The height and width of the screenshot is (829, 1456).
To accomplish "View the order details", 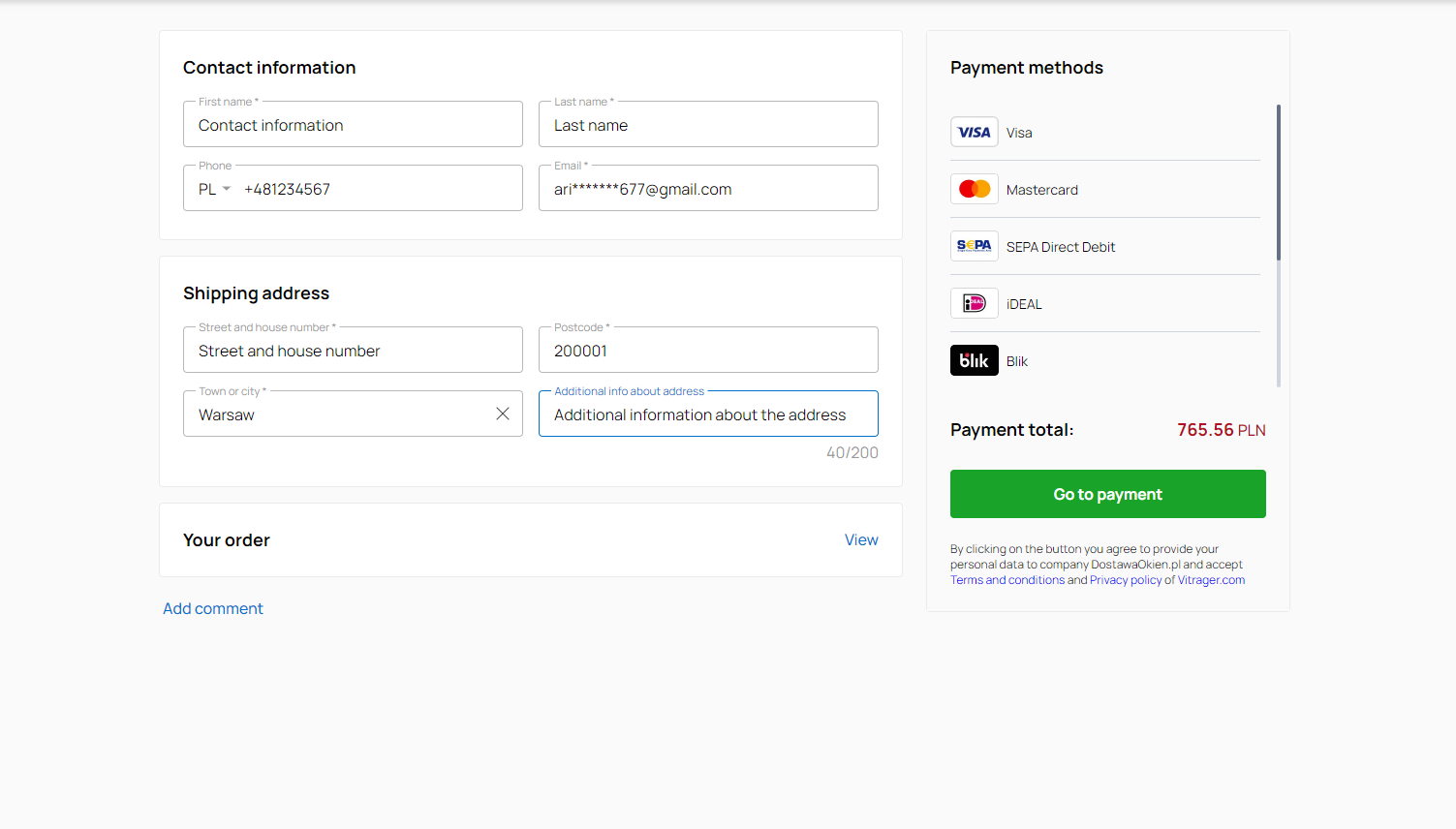I will tap(861, 539).
